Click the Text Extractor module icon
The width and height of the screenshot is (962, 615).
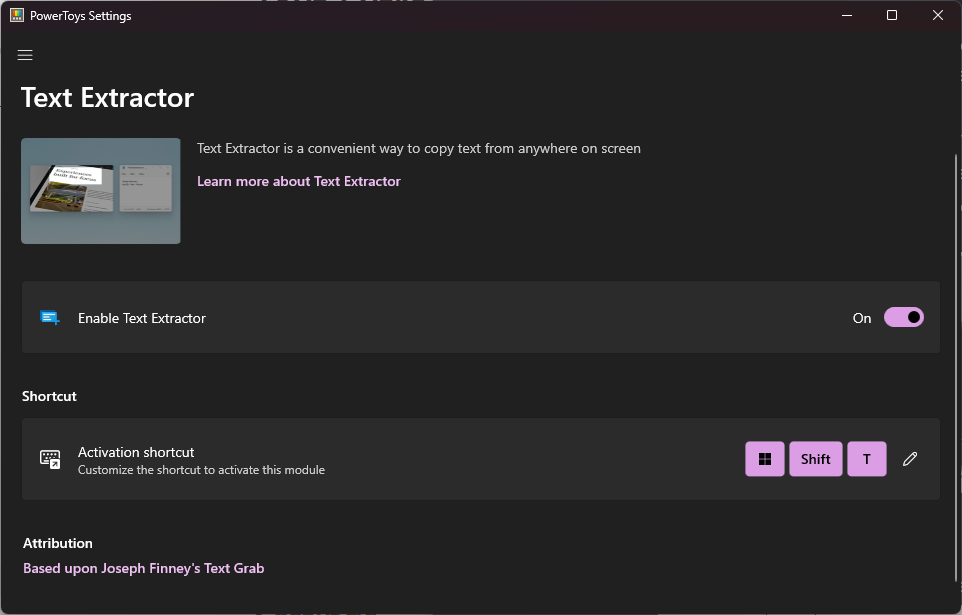pos(50,318)
